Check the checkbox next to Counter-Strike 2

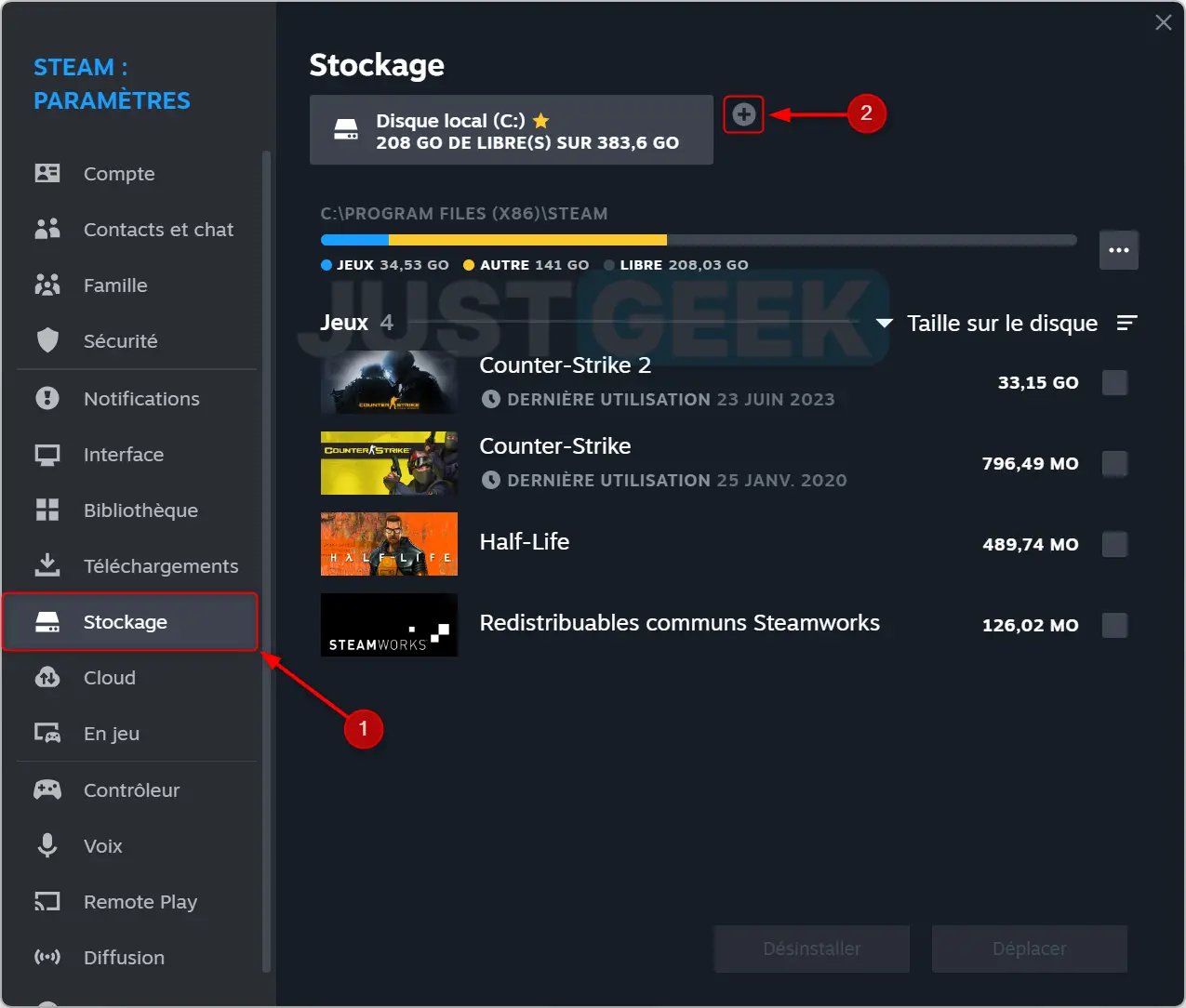click(x=1114, y=382)
